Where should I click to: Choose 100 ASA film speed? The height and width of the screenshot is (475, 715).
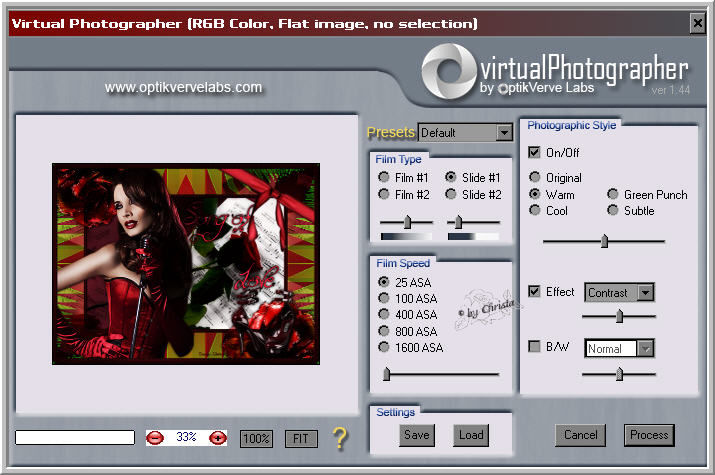point(384,298)
